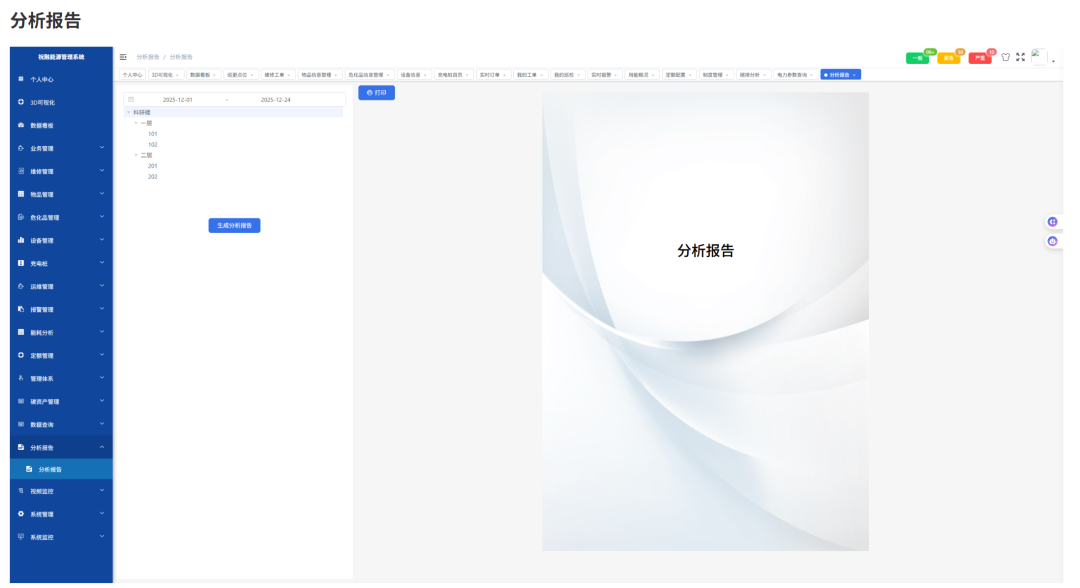Expand the 运维管理 menu chevron
This screenshot has width=1080, height=588.
(x=102, y=286)
